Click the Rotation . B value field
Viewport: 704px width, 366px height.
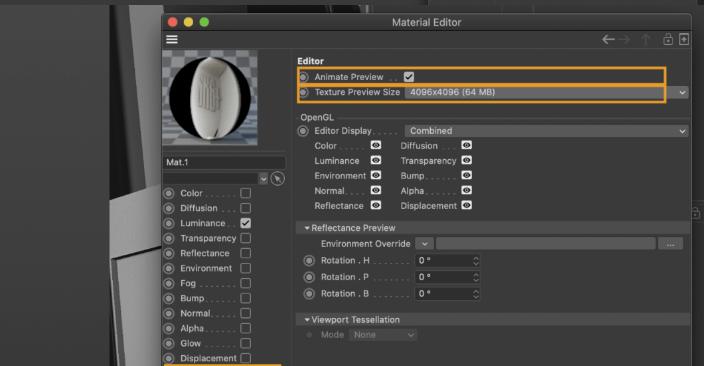coord(444,294)
